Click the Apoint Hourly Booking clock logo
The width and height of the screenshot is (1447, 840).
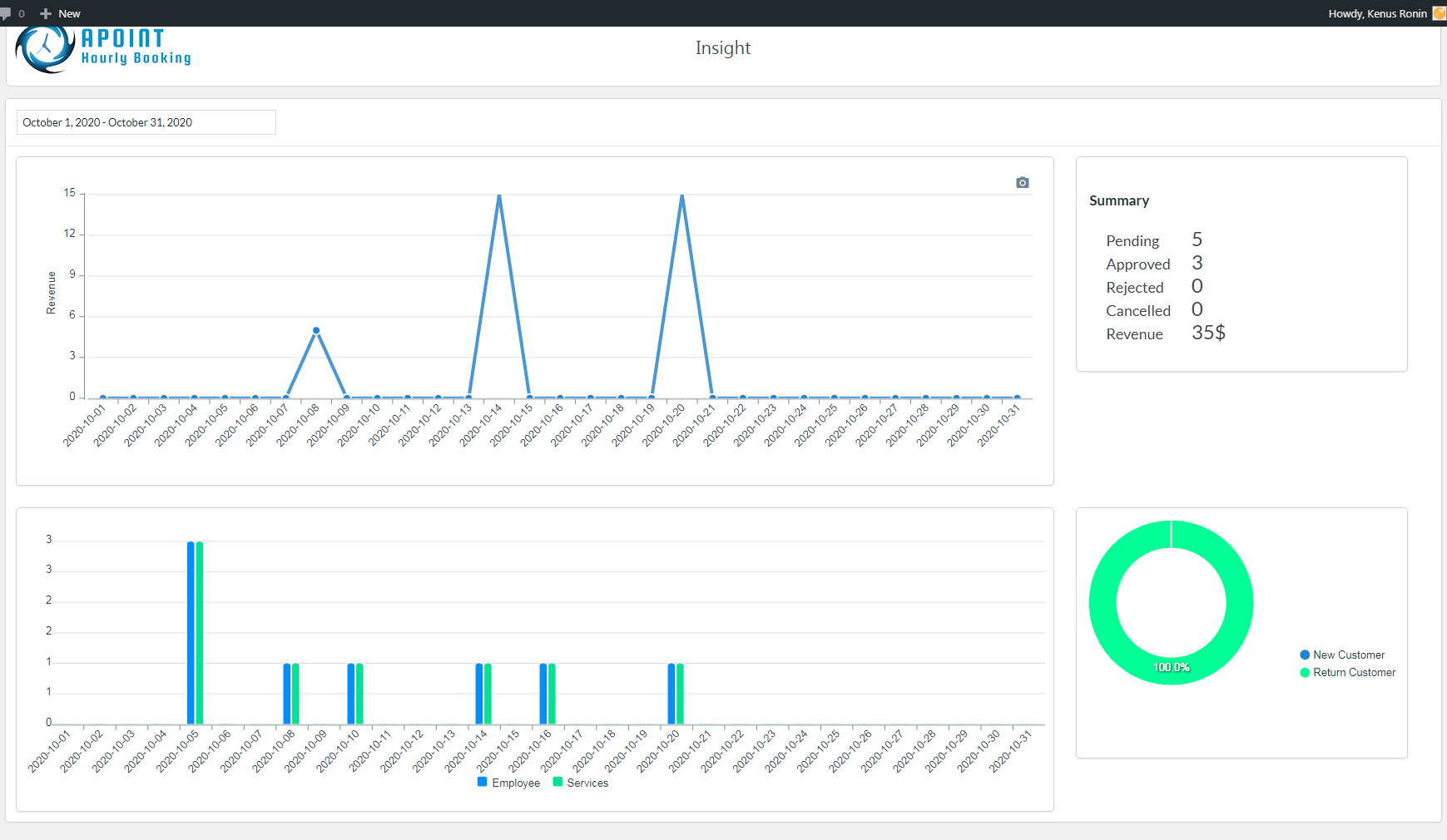click(45, 49)
